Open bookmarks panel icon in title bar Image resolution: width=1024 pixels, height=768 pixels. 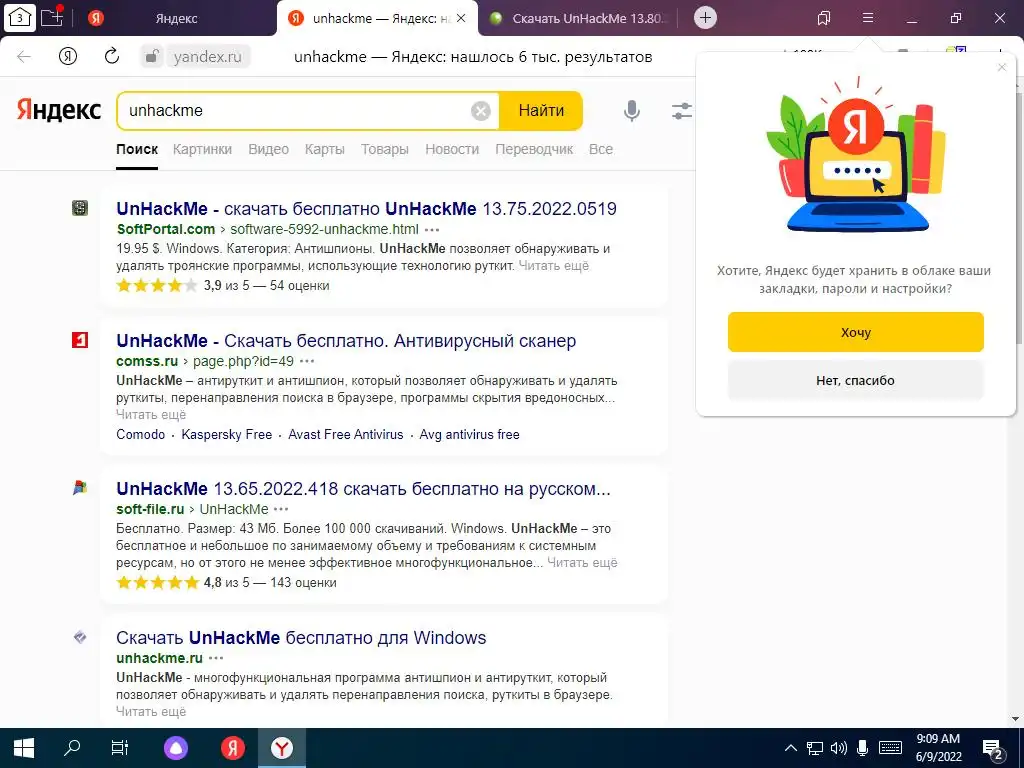824,18
